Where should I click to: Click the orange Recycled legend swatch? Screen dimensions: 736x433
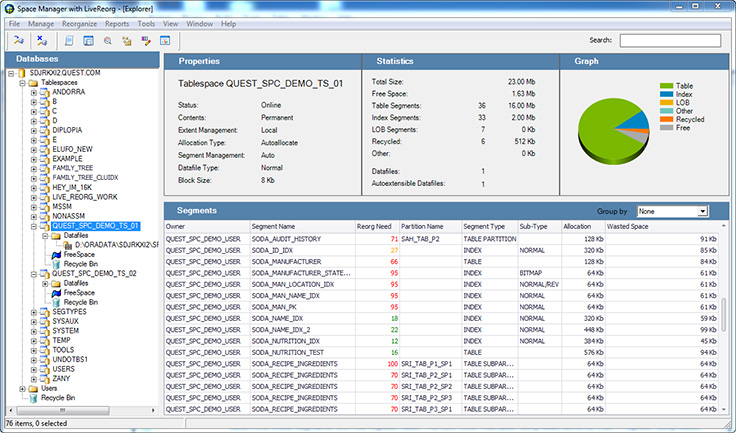[667, 119]
